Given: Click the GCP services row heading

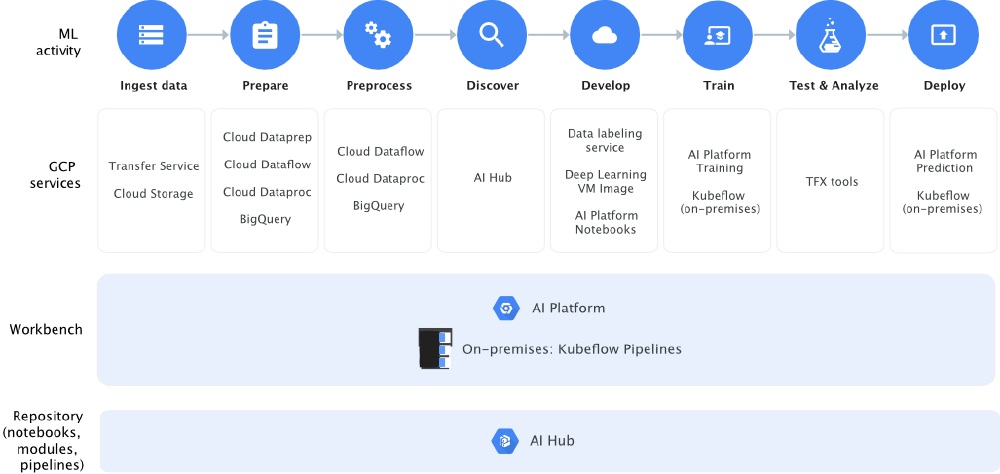Looking at the screenshot, I should point(55,175).
